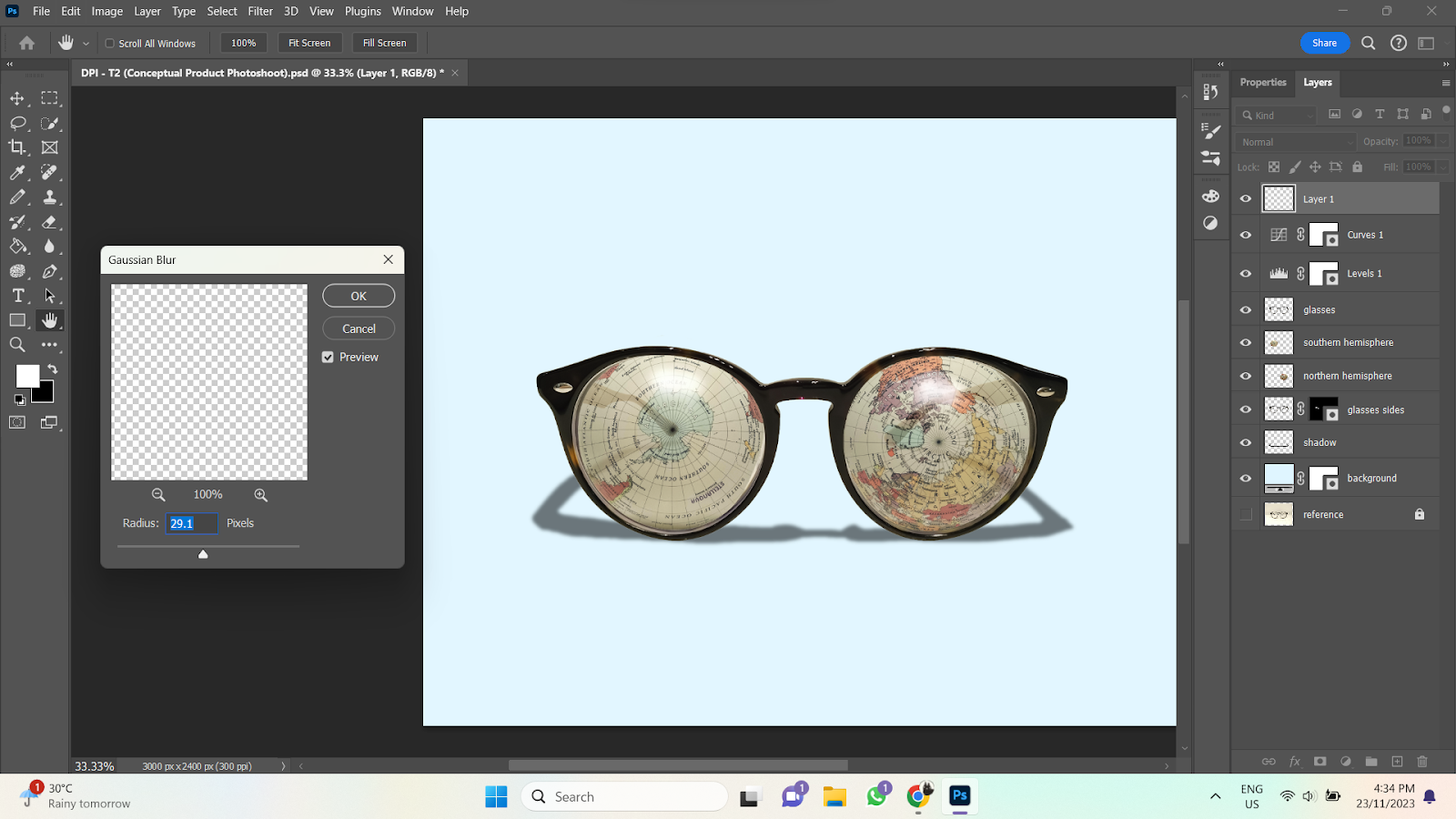Open Chrome from the taskbar
Viewport: 1456px width, 819px height.
coord(918,796)
